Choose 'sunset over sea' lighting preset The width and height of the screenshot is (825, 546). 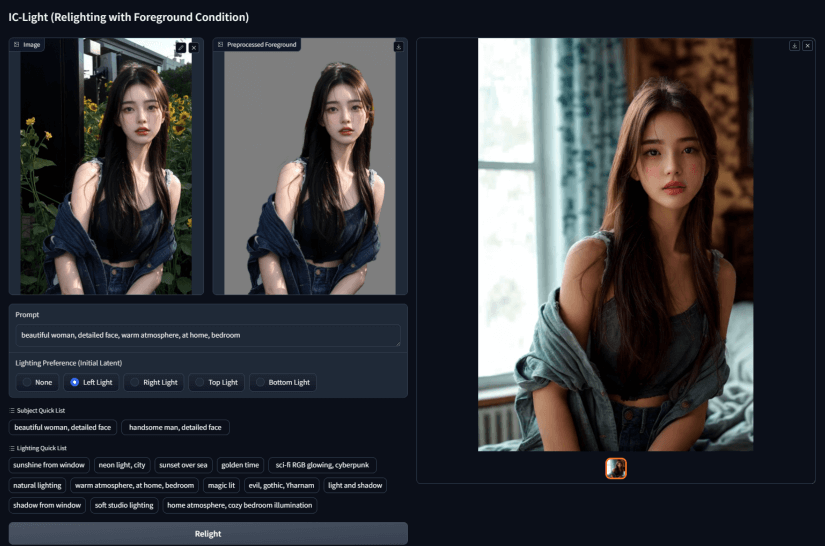[x=183, y=465]
